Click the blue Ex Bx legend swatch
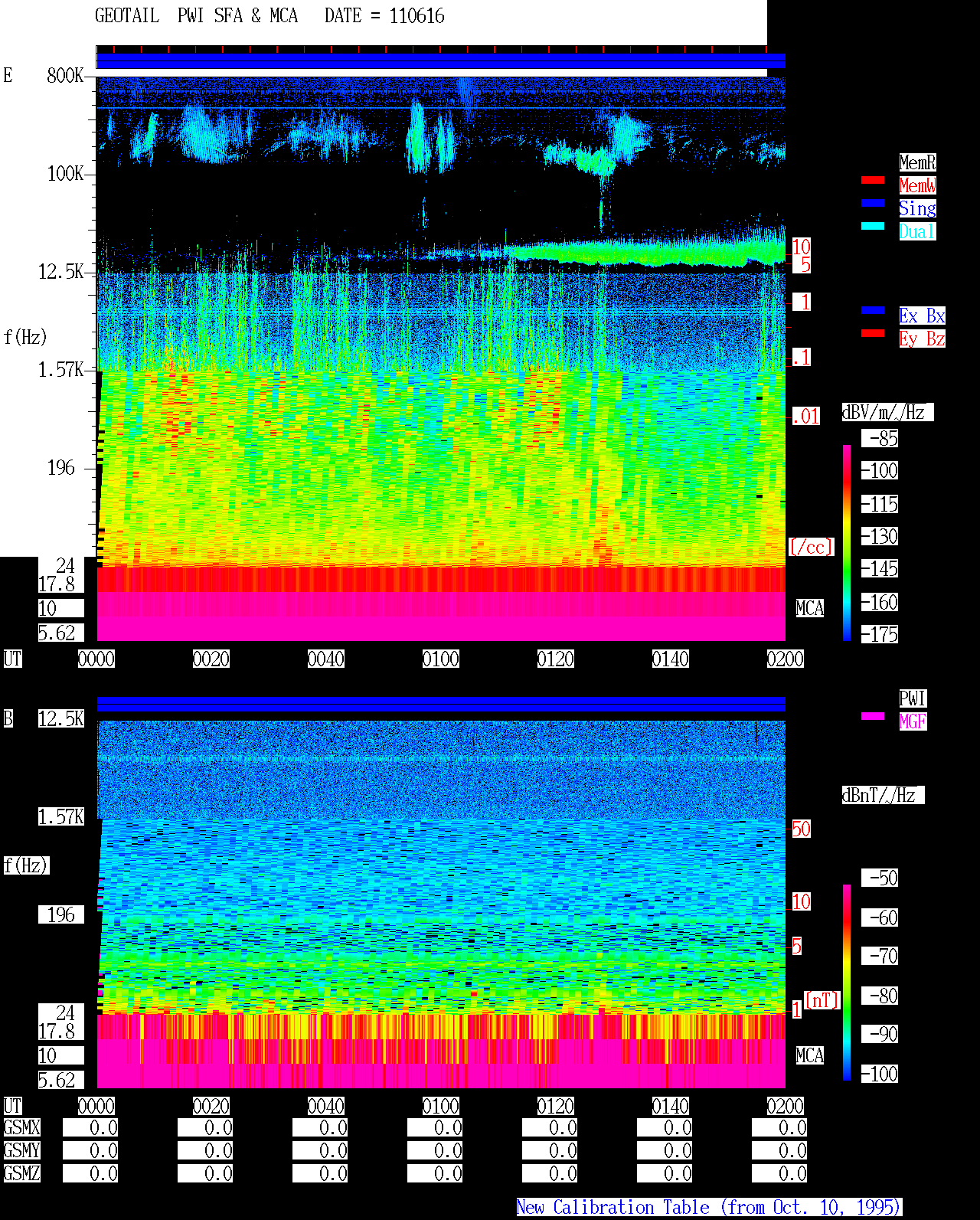The height and width of the screenshot is (1220, 980). click(873, 310)
